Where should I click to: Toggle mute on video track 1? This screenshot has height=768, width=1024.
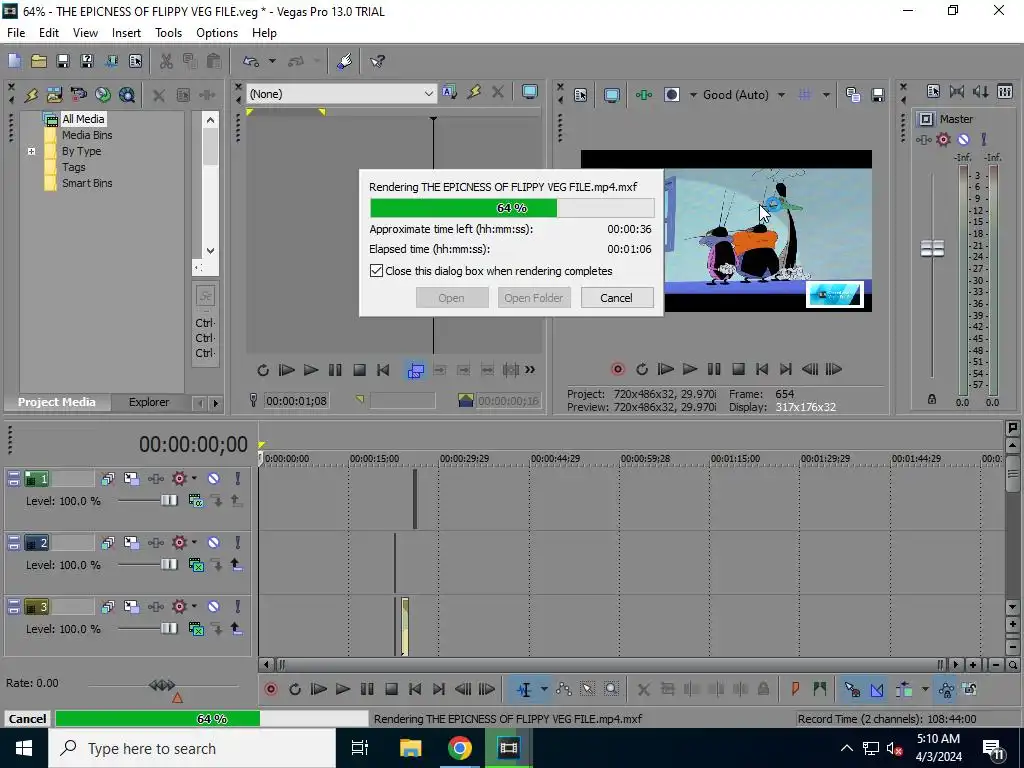tap(214, 479)
